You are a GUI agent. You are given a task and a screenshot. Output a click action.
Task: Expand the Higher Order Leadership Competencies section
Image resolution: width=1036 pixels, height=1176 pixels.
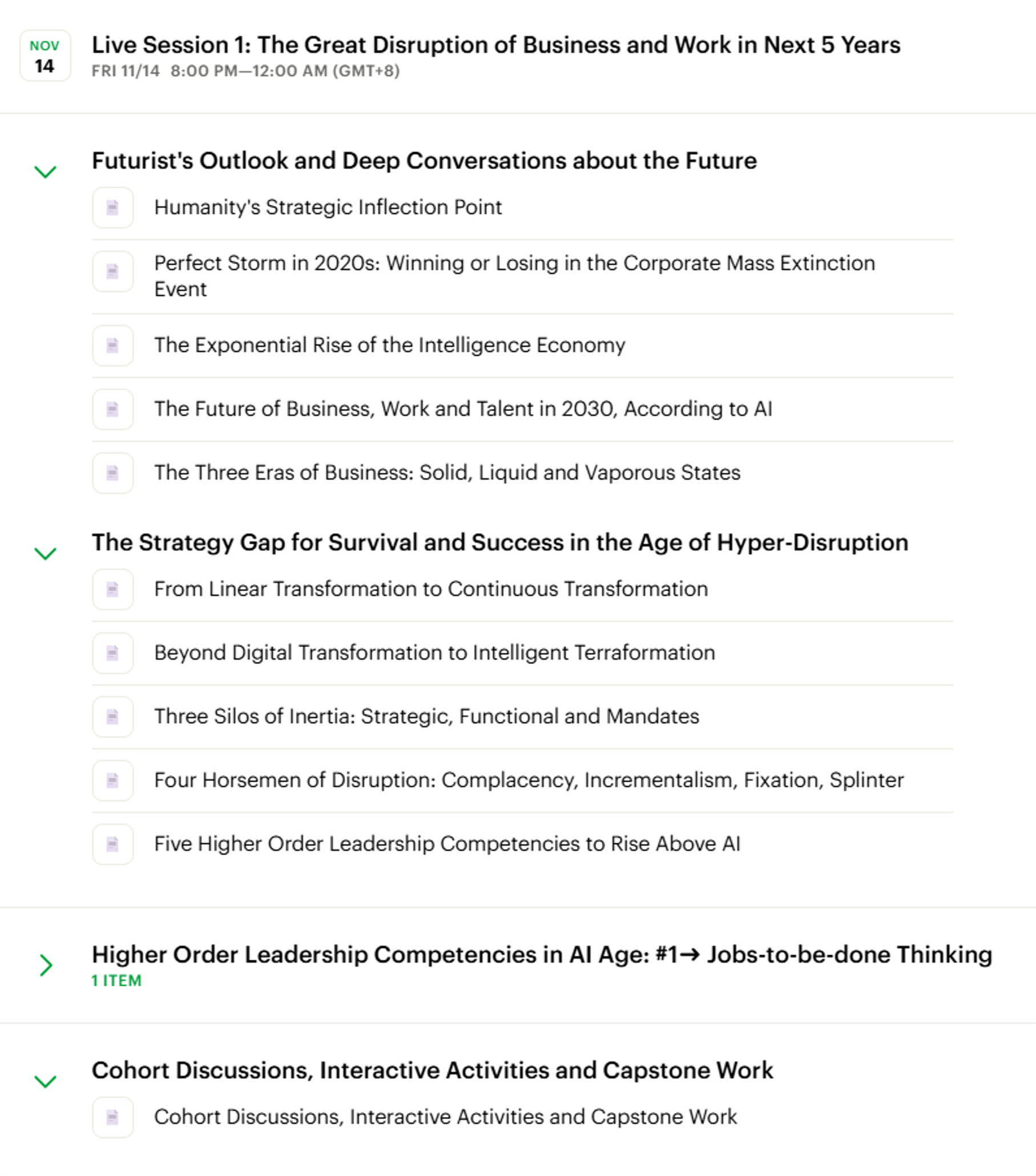(x=46, y=965)
